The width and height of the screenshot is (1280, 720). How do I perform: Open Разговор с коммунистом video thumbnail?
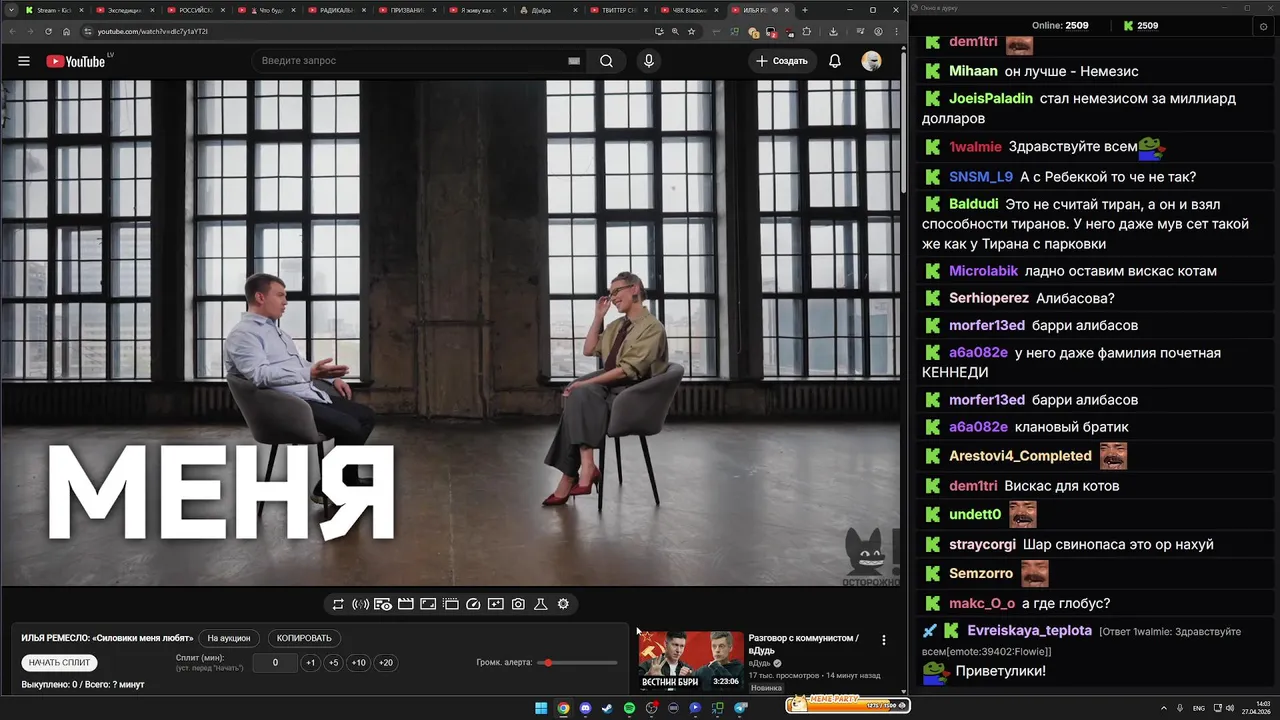coord(691,661)
